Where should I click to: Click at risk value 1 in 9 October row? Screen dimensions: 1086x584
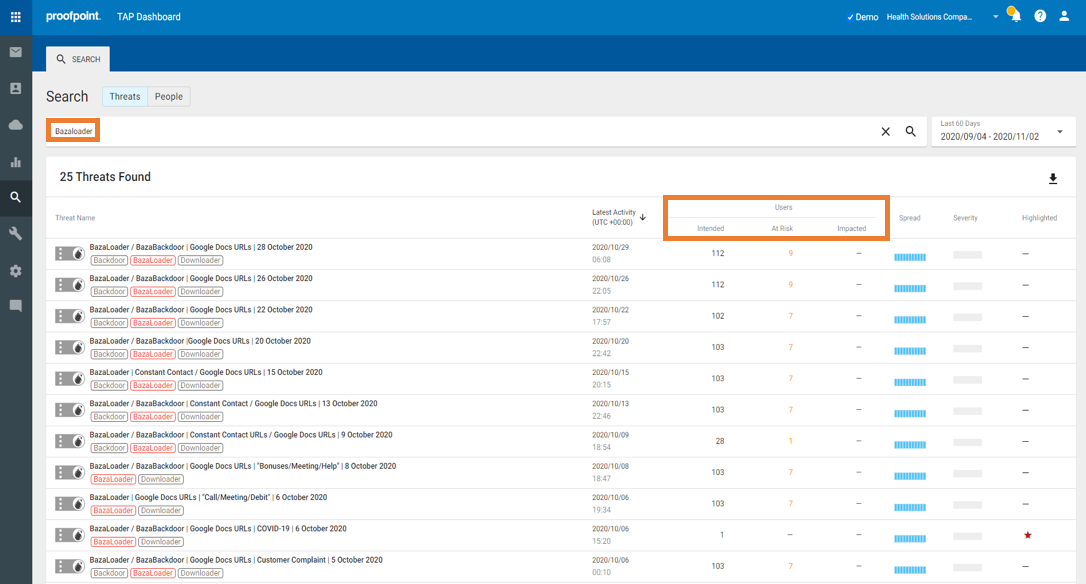790,441
